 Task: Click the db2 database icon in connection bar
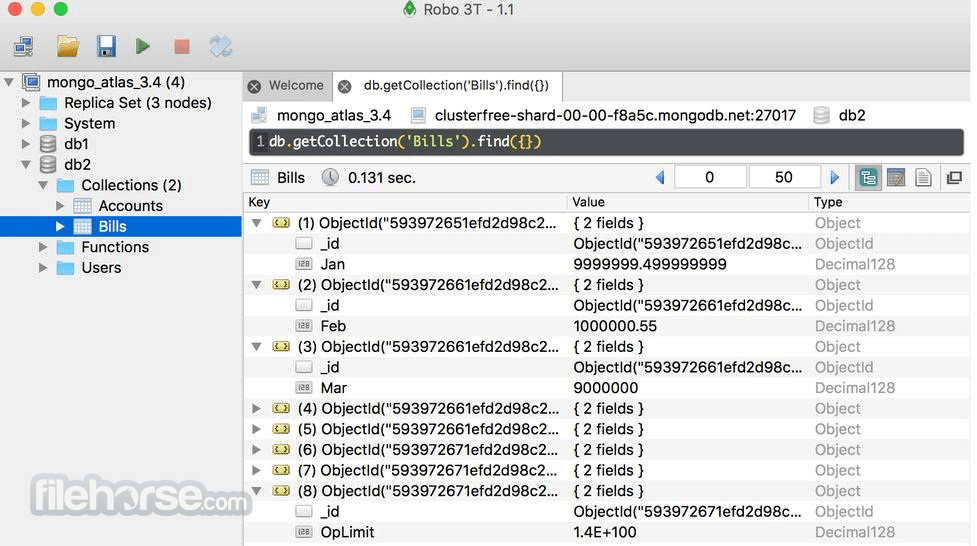(821, 115)
